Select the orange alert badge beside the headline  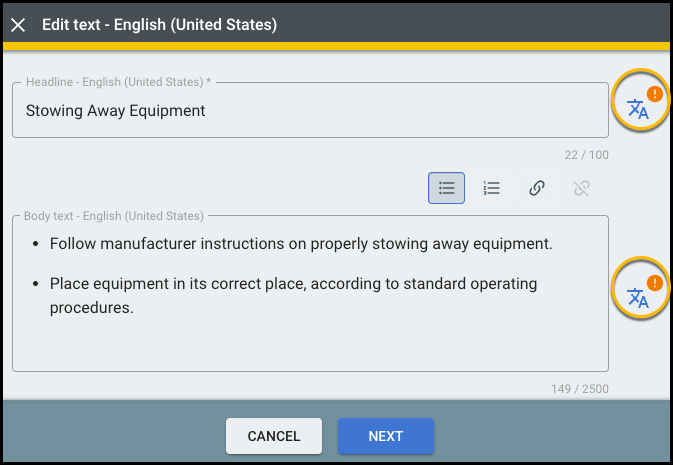pos(654,94)
